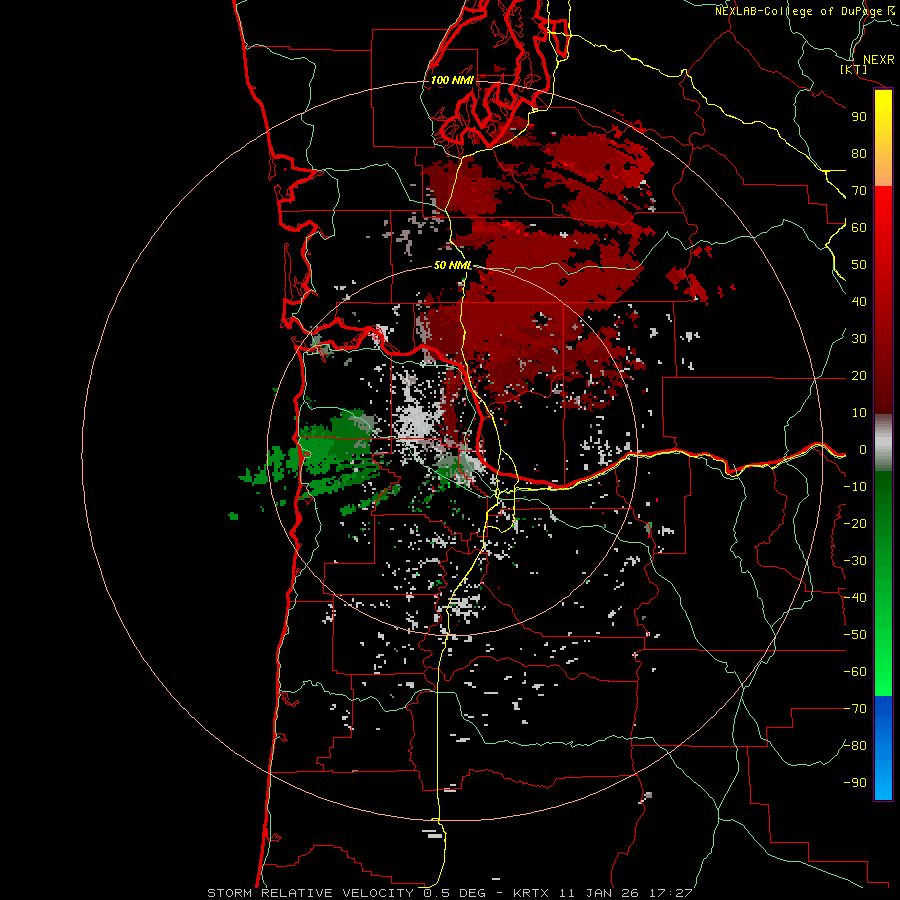
Task: Click the 70 value on the velocity scale
Action: tap(859, 191)
